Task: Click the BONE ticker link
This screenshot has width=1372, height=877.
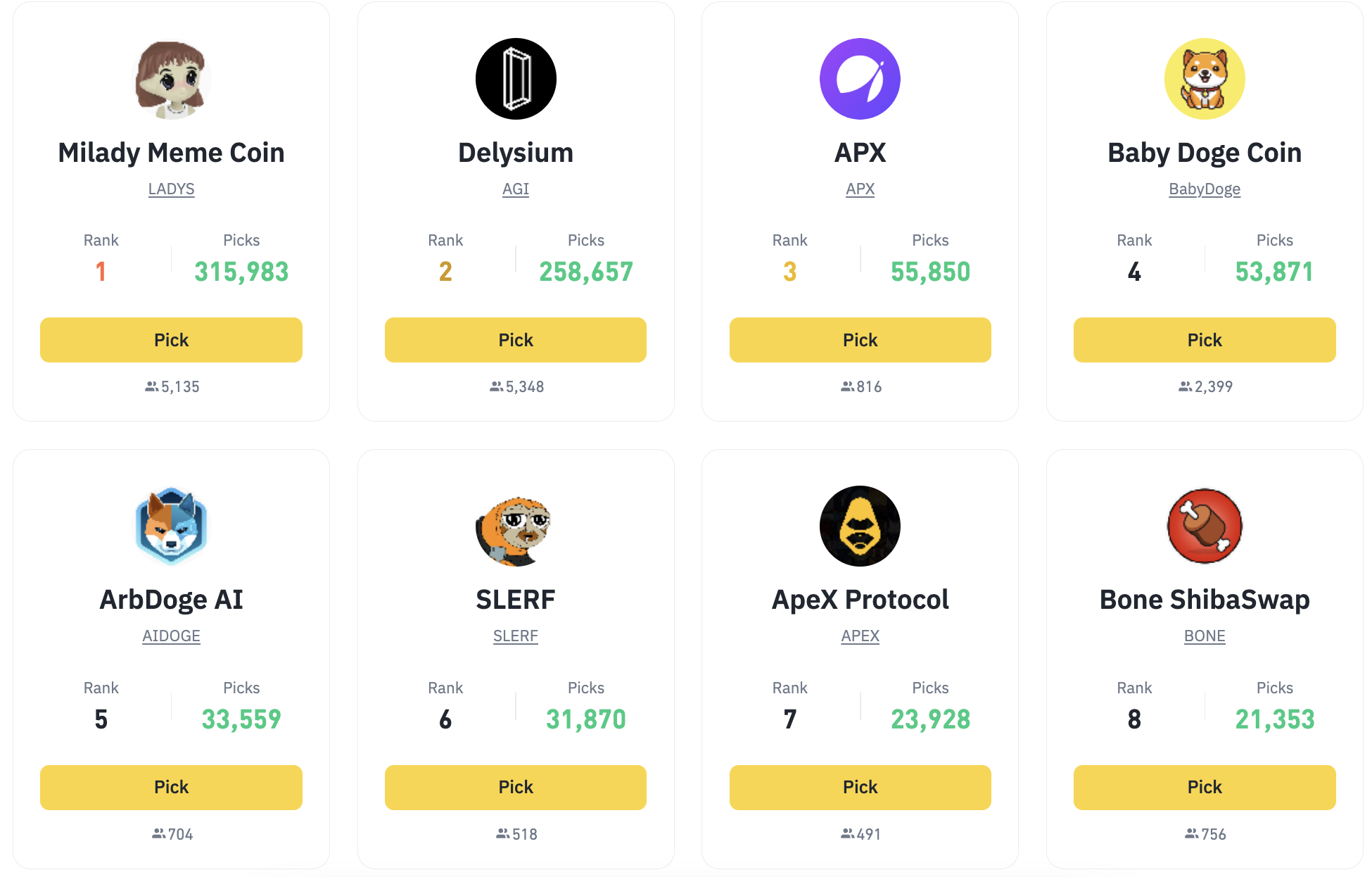Action: (1205, 636)
